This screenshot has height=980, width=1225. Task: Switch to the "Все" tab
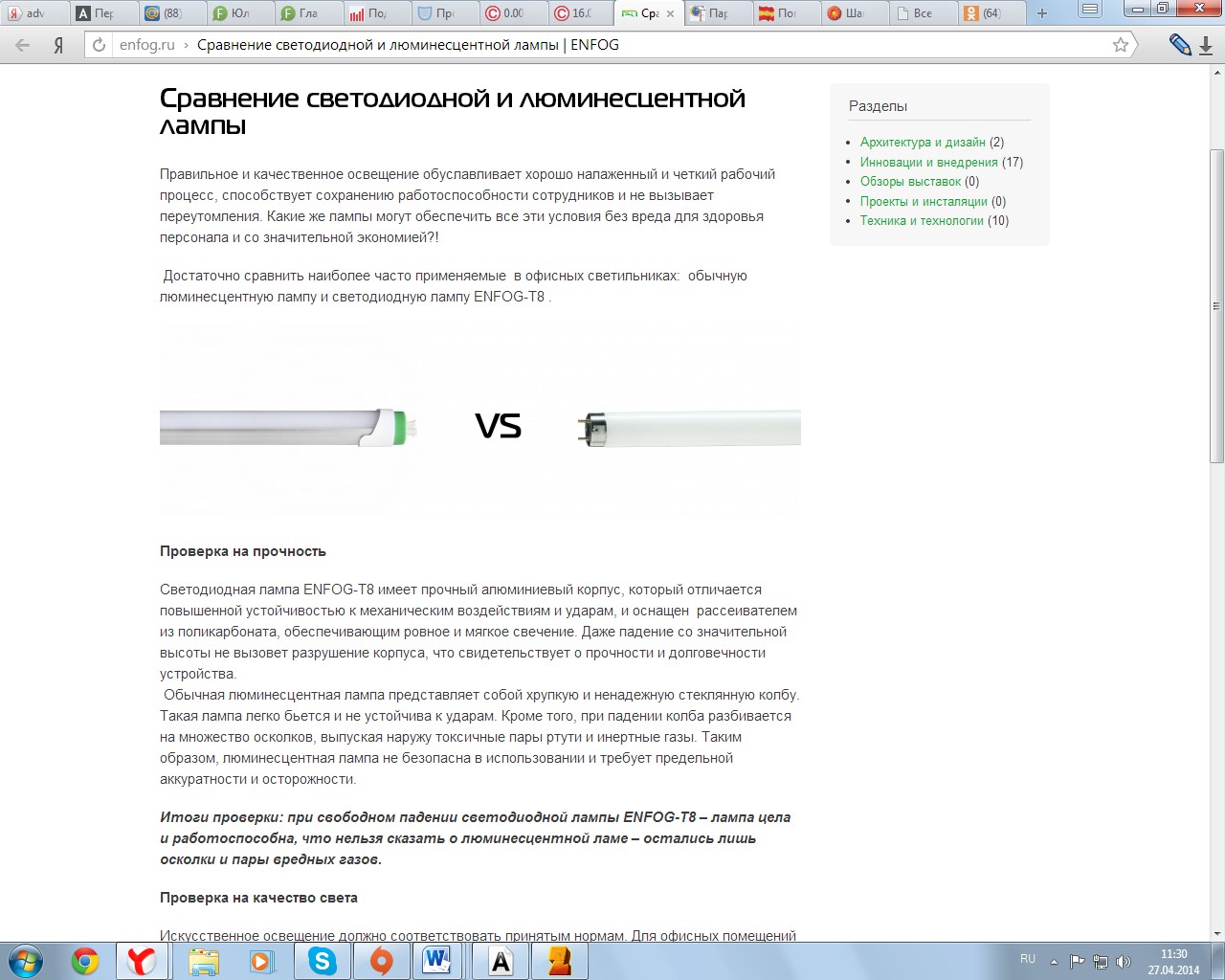coord(922,13)
